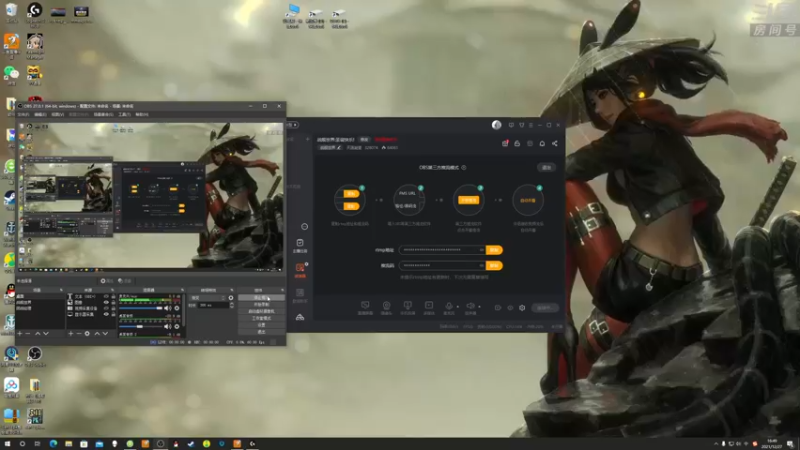The width and height of the screenshot is (800, 450).
Task: Open second menu in OBS menu bar
Action: pos(40,114)
